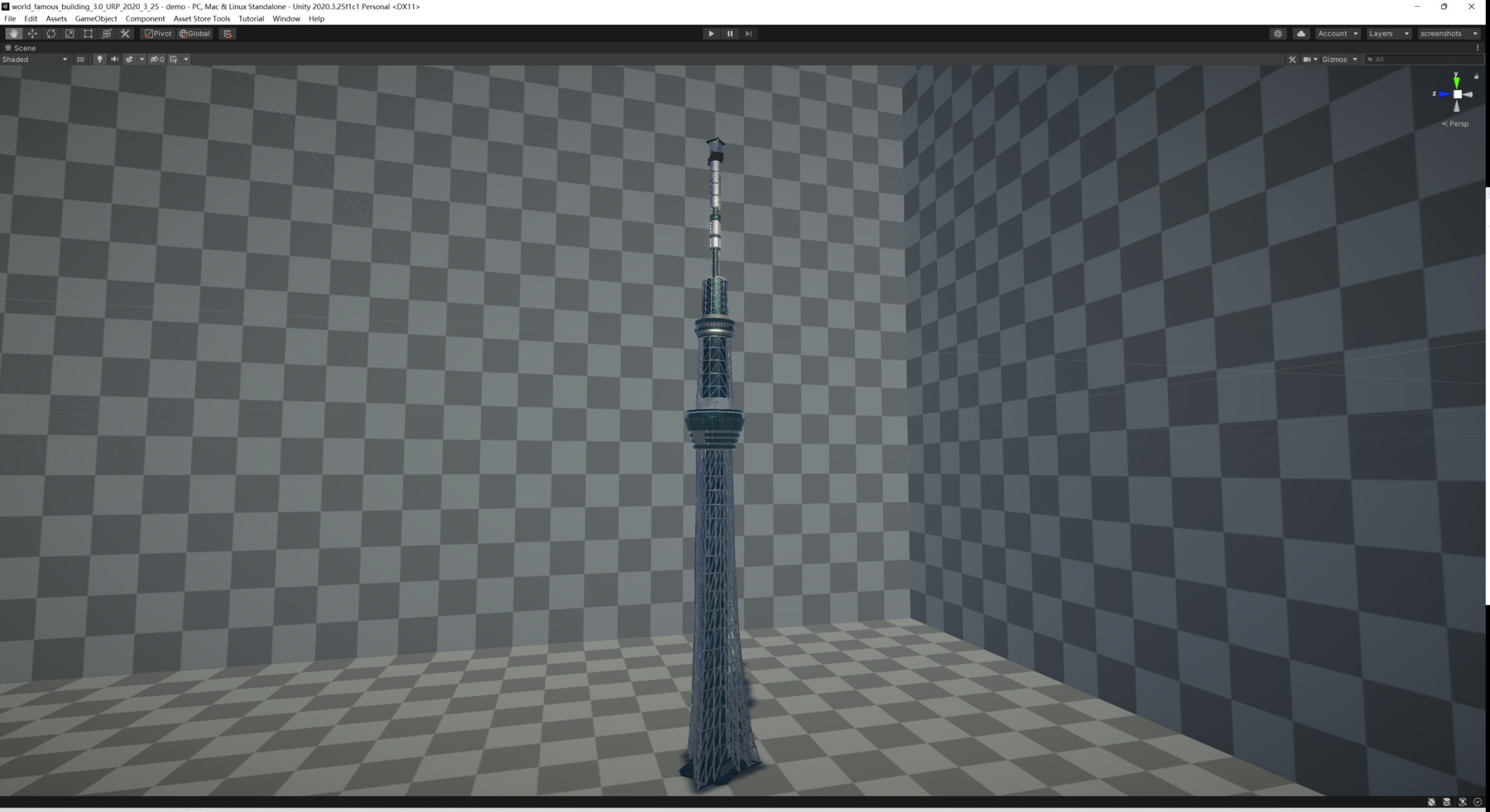Screen dimensions: 1490x812
Task: Select the Scene tab
Action: 21,48
